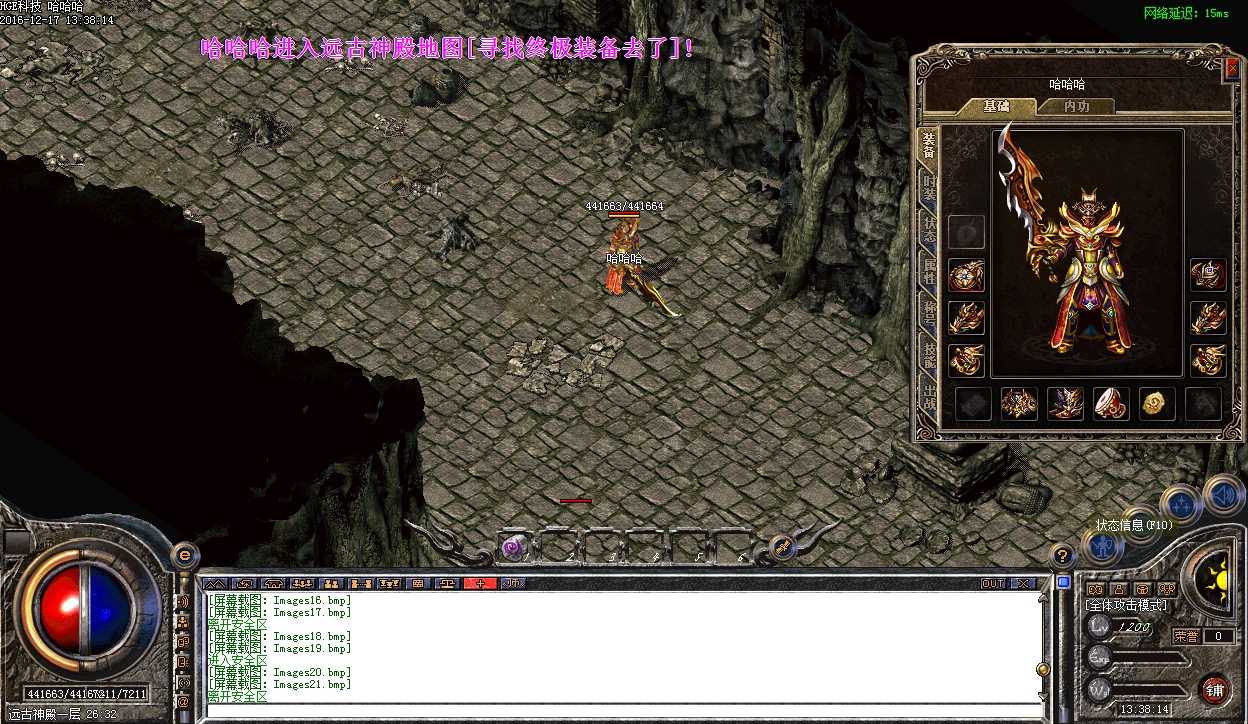The image size is (1248, 724).
Task: Click the chat scrollbar up arrow
Action: pyautogui.click(x=1043, y=598)
